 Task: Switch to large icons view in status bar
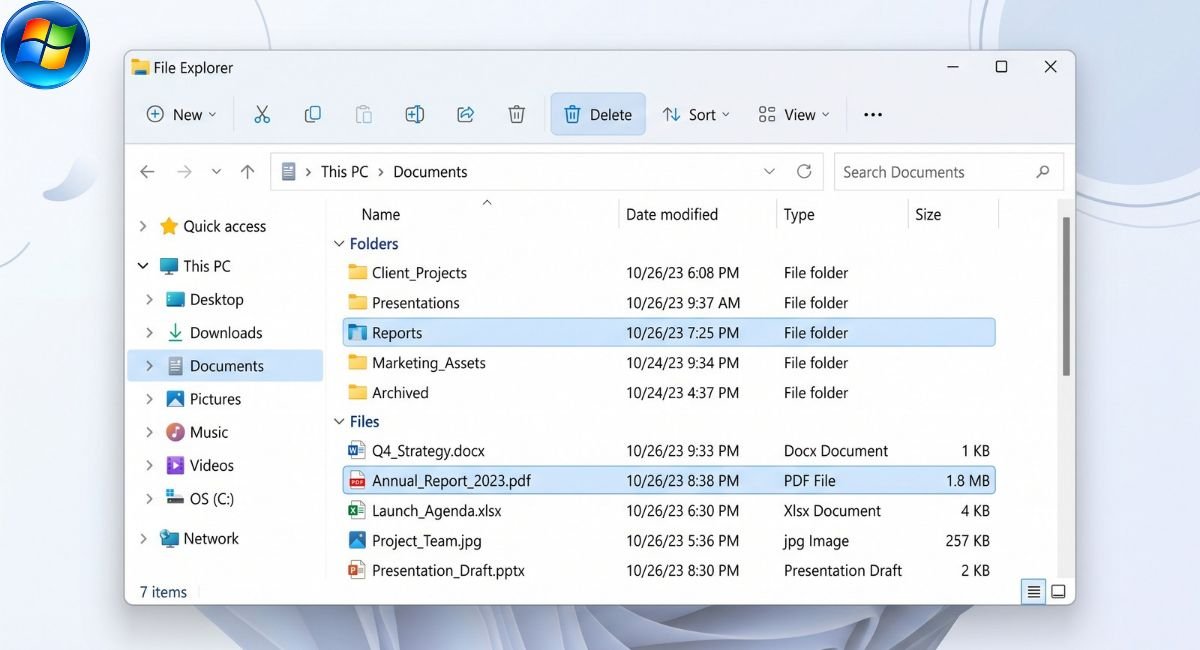pos(1058,592)
